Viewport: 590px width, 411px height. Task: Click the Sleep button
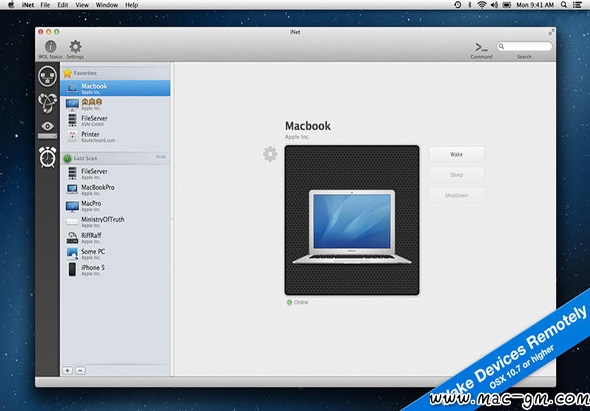[x=456, y=175]
